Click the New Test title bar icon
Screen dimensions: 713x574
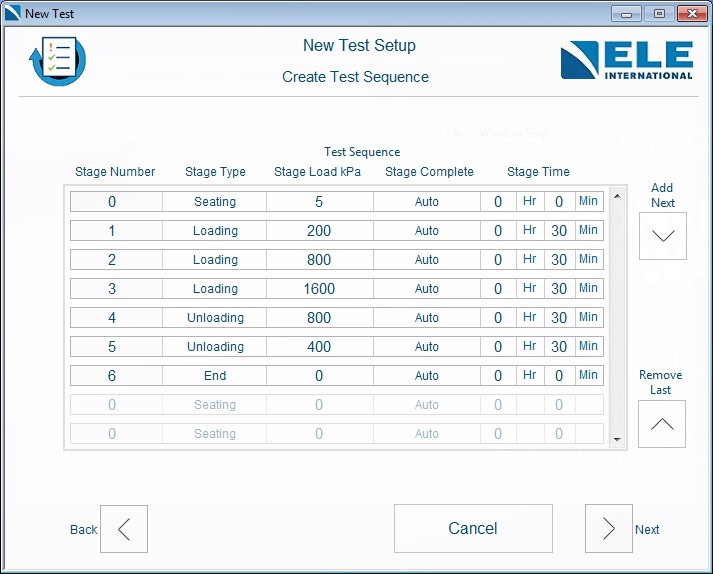(x=13, y=14)
